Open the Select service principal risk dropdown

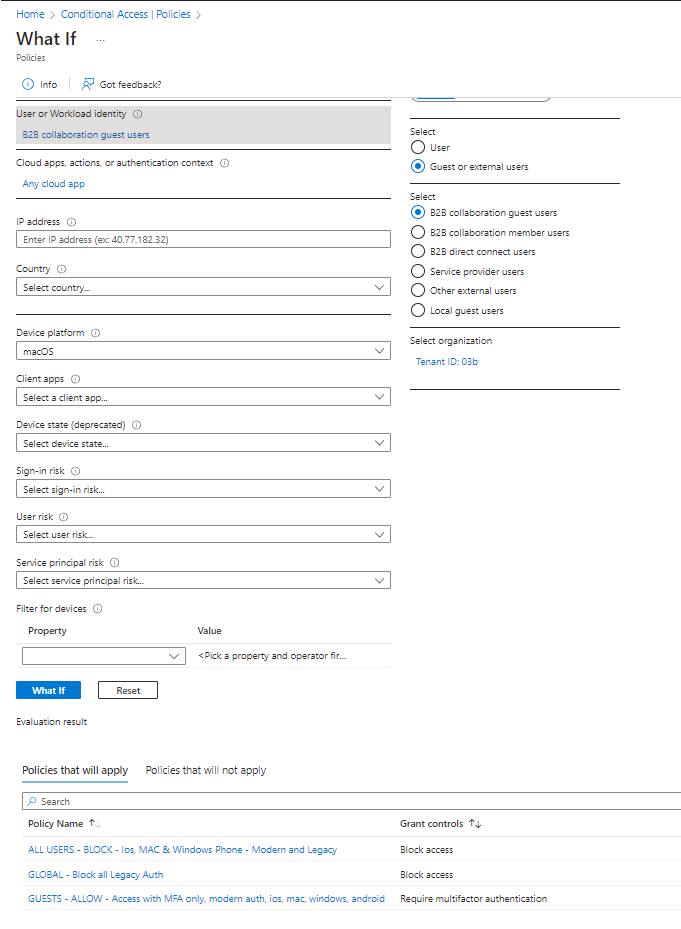(203, 581)
